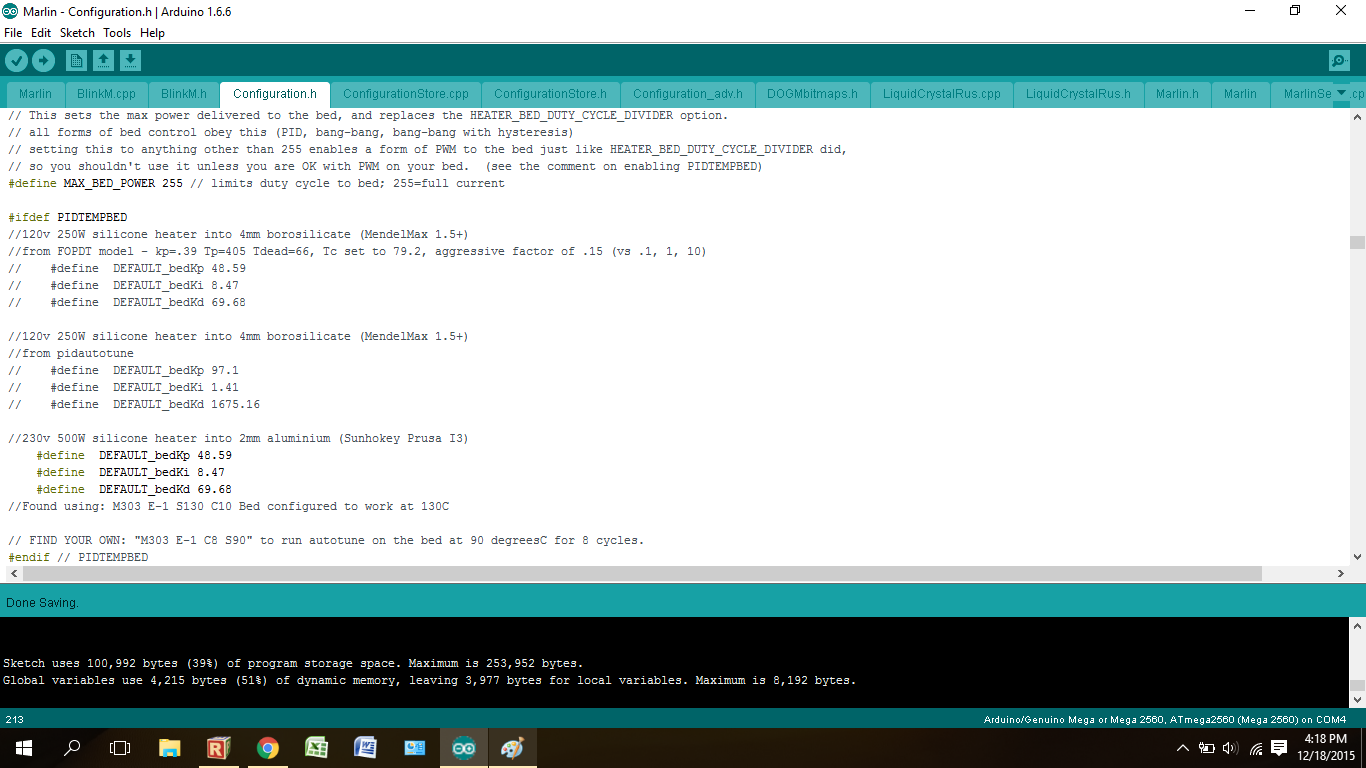Click the line number 213 indicator

pos(15,720)
